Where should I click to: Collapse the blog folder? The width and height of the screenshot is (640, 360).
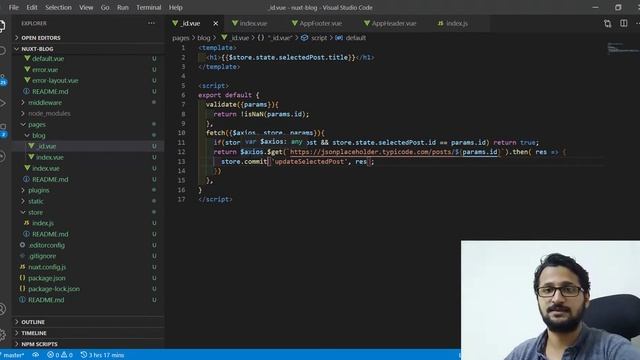39,136
